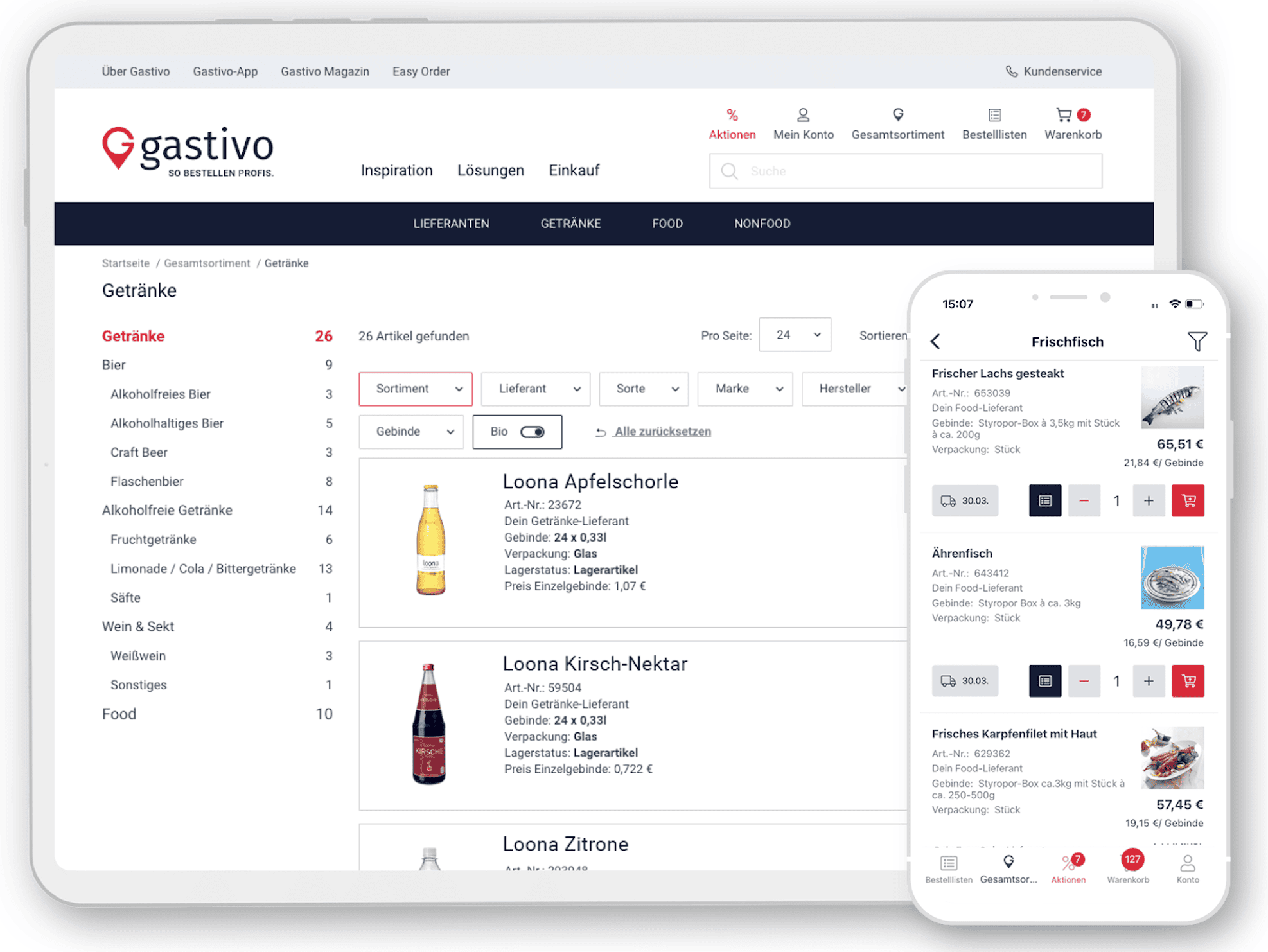
Task: Select Craft Beer category in sidebar
Action: [139, 452]
